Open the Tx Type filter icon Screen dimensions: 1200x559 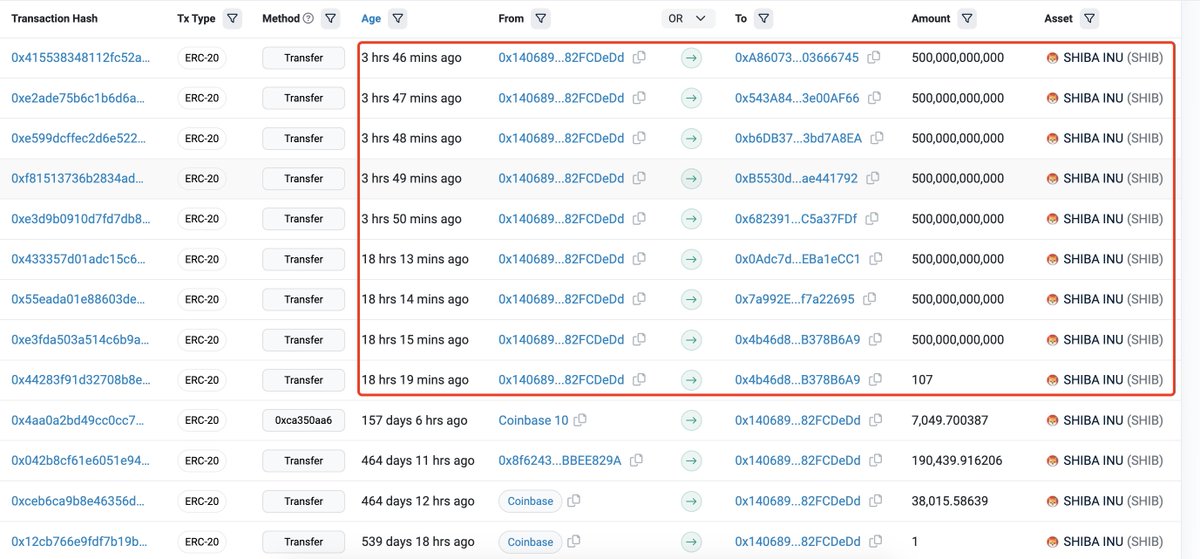pyautogui.click(x=232, y=19)
